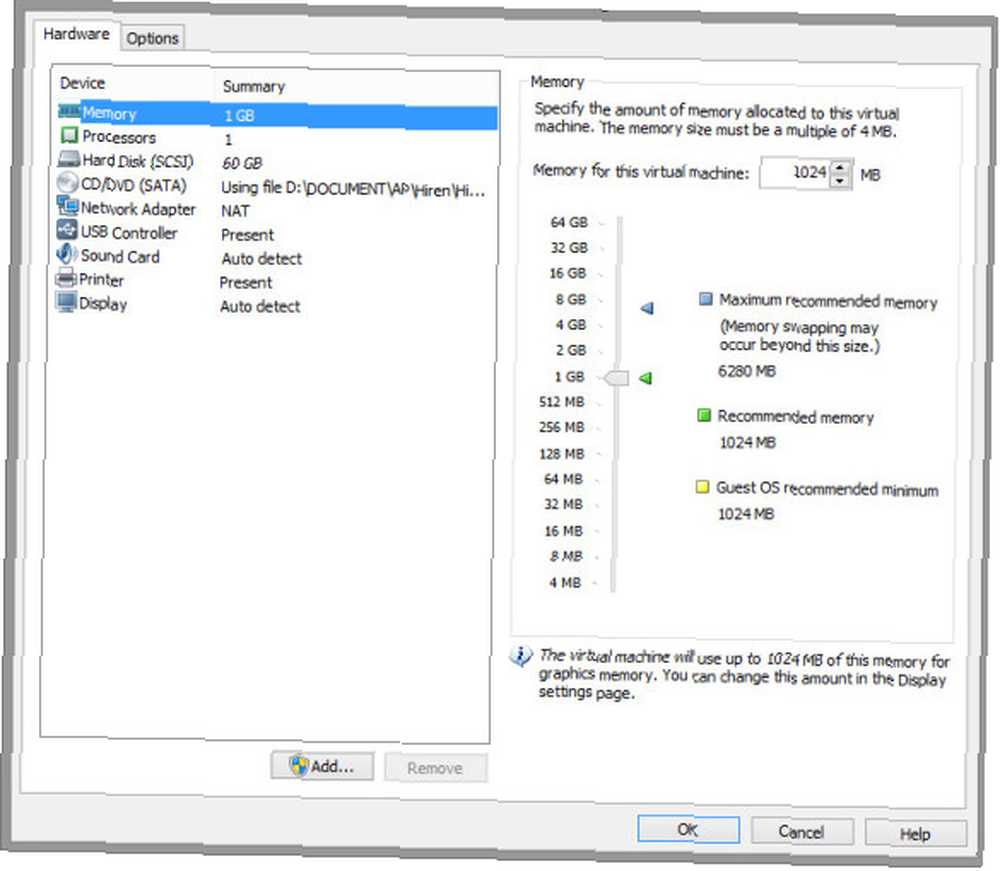Click the 256 MB slider label

pyautogui.click(x=561, y=427)
